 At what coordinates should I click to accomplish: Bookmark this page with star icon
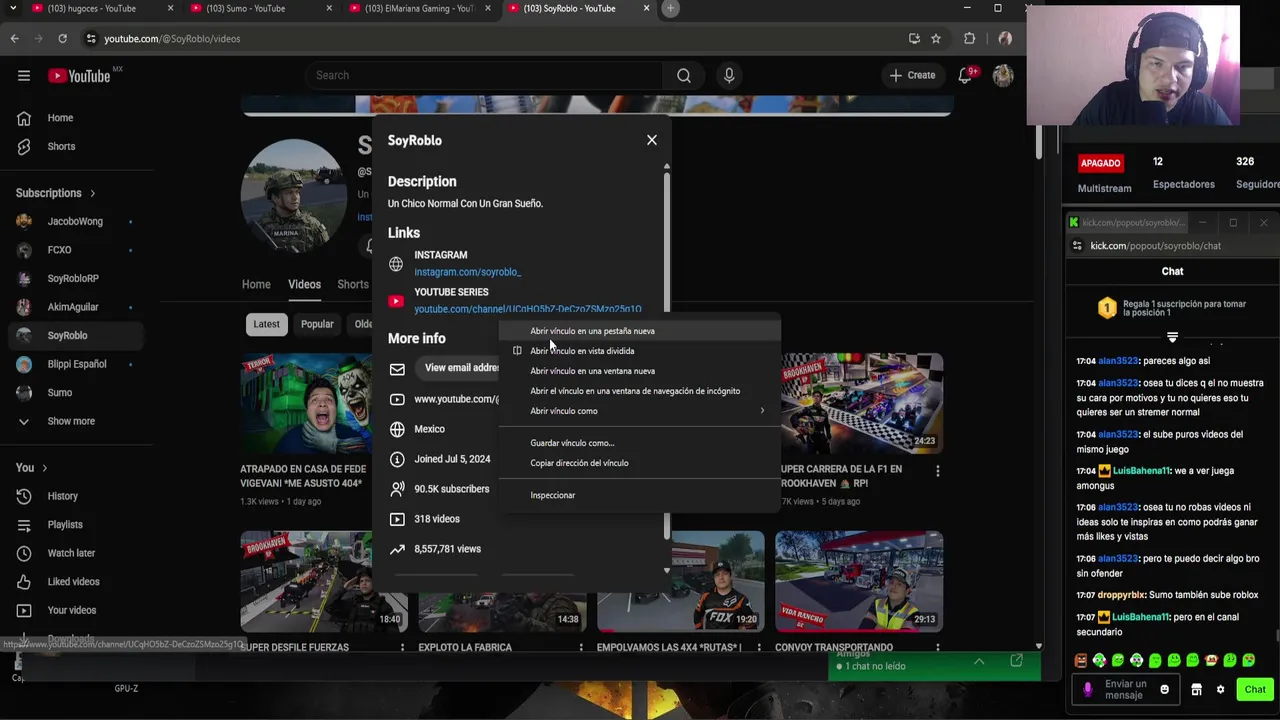point(936,38)
